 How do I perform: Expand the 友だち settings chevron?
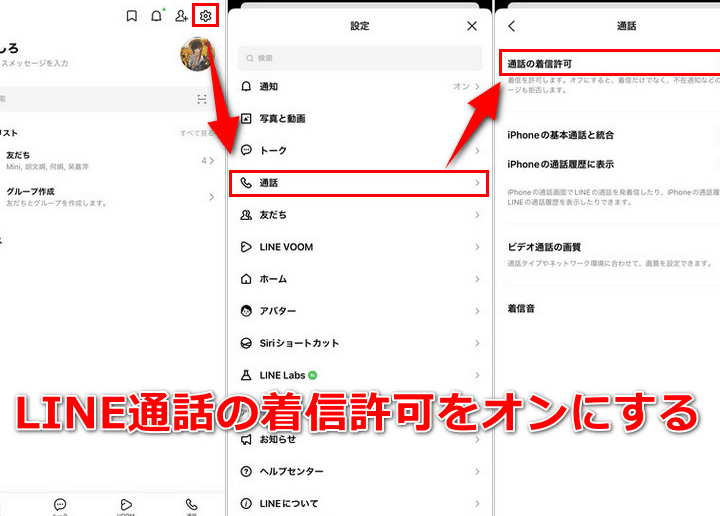[477, 215]
